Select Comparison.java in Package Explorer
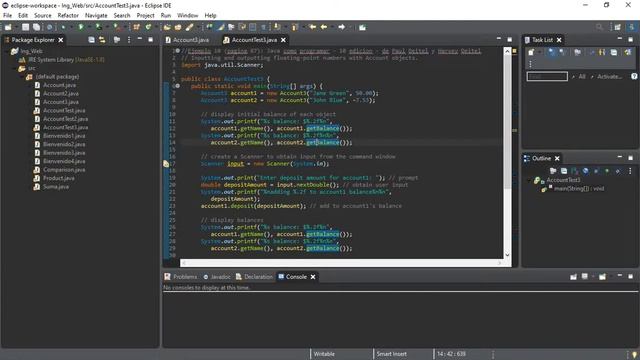Screen dimensions: 640x360 click(x=64, y=169)
